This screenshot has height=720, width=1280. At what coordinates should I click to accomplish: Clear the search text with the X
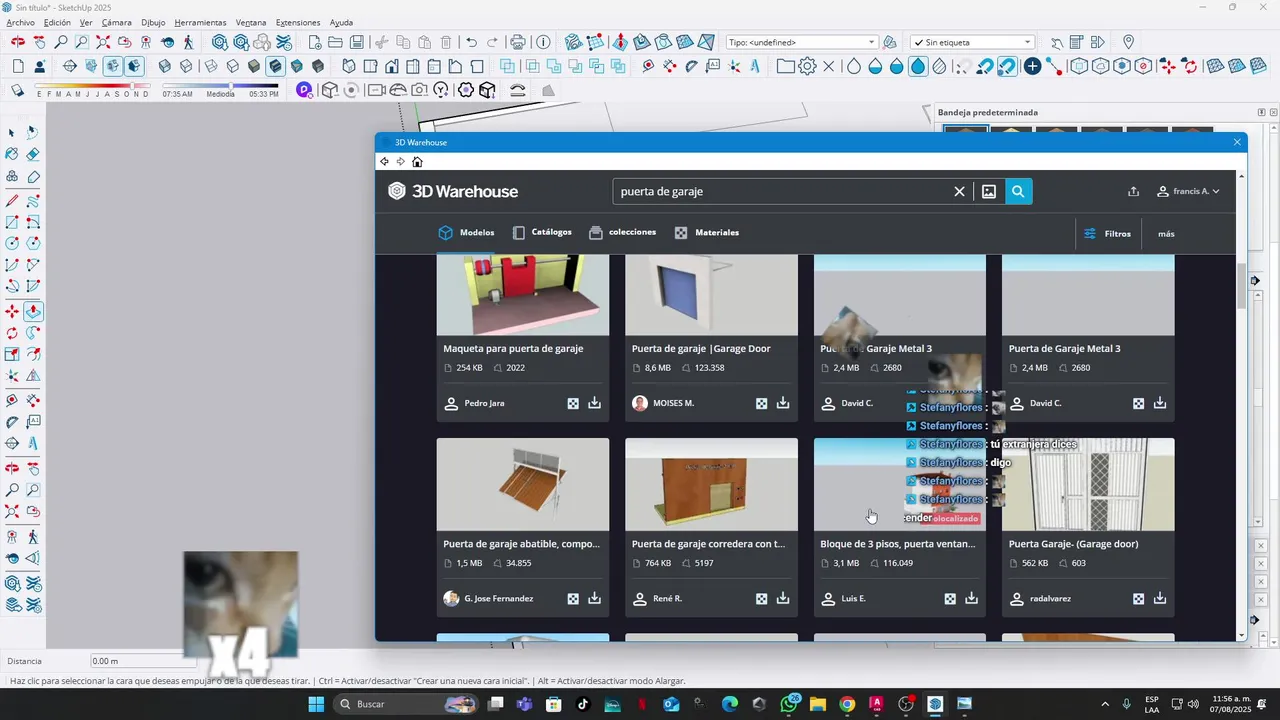(959, 191)
